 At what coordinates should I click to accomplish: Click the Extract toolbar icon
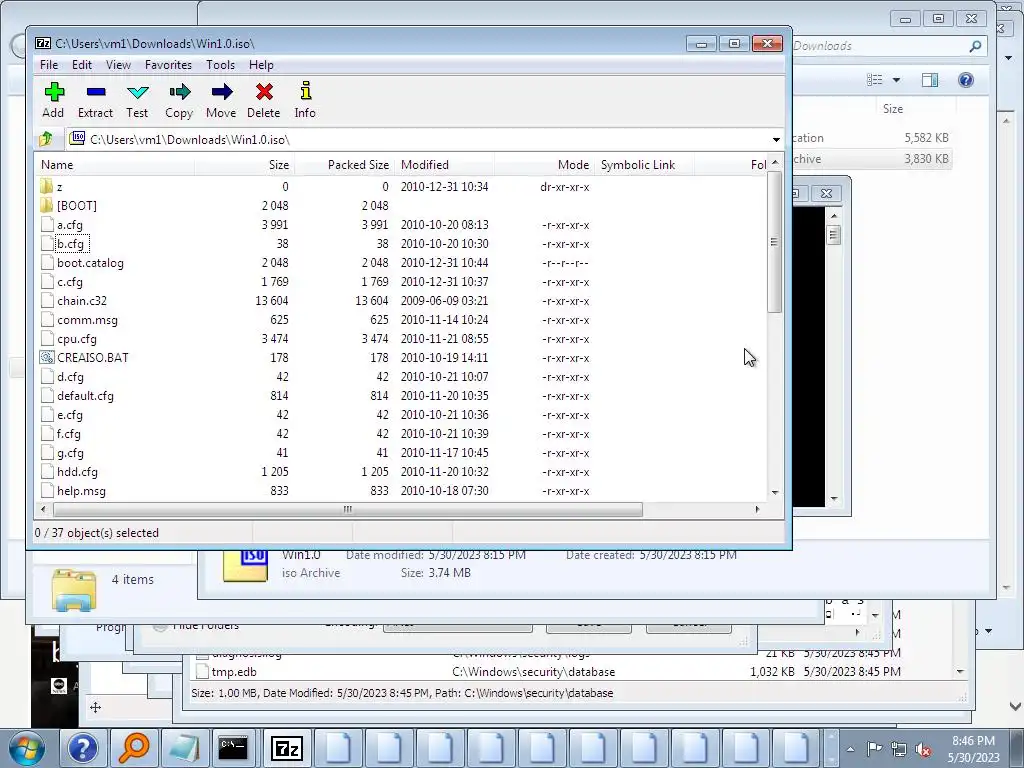95,92
